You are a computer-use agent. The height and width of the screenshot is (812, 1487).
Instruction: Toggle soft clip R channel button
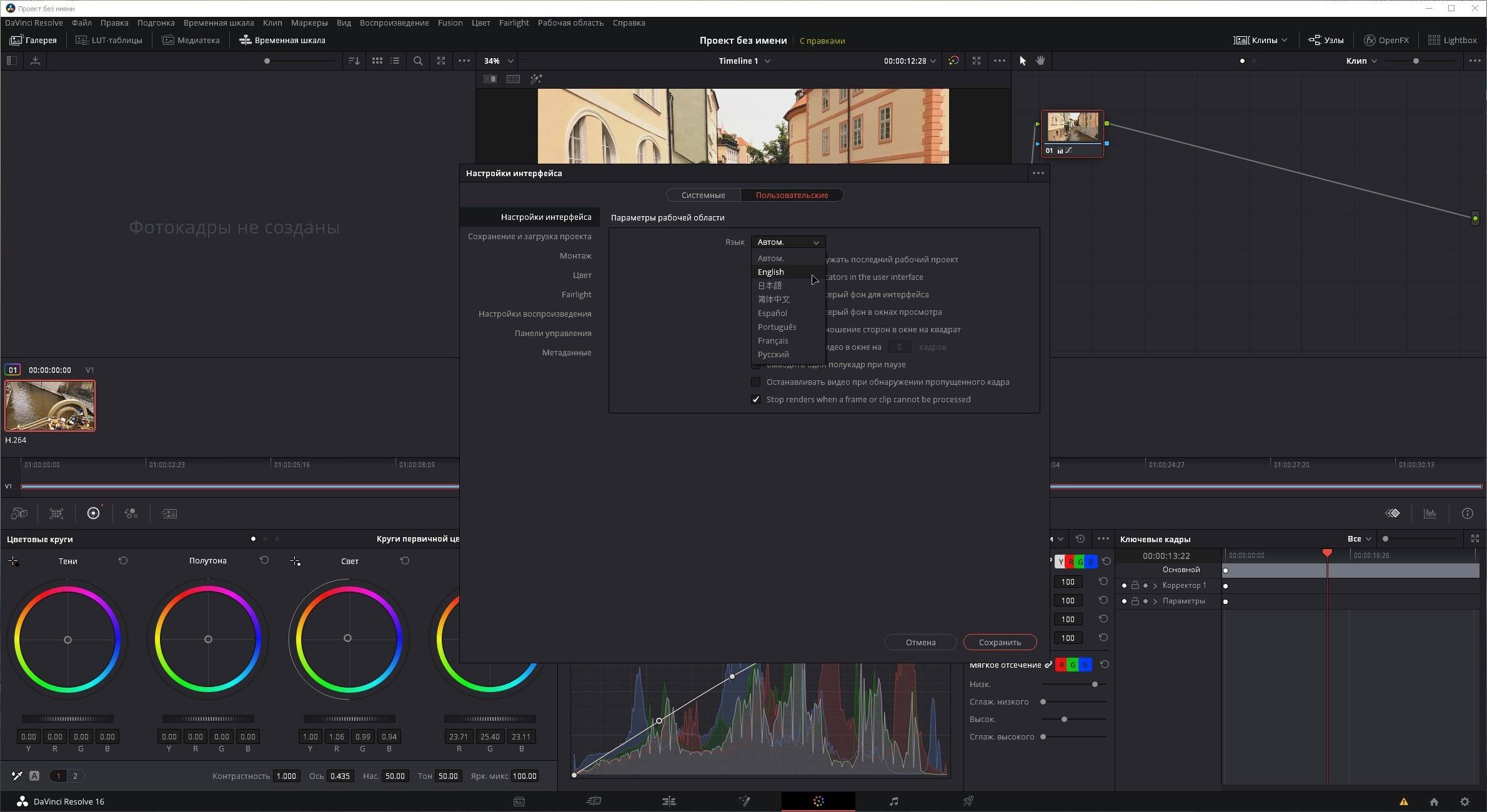[x=1061, y=665]
